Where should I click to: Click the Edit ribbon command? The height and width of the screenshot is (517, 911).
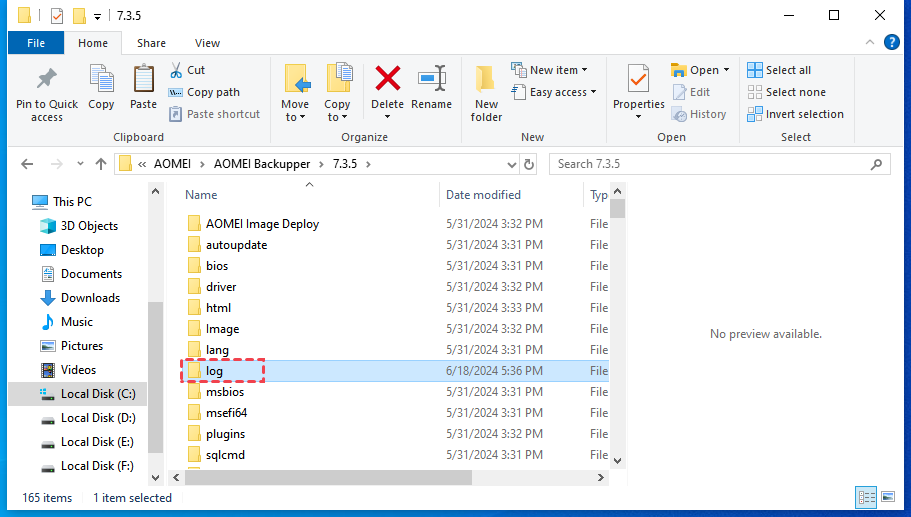pos(691,92)
